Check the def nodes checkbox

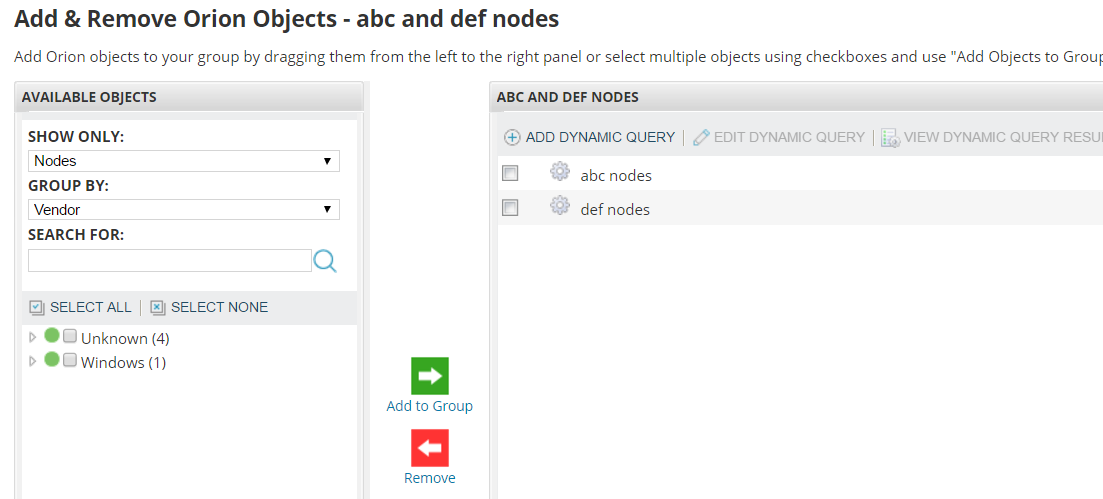pyautogui.click(x=510, y=208)
